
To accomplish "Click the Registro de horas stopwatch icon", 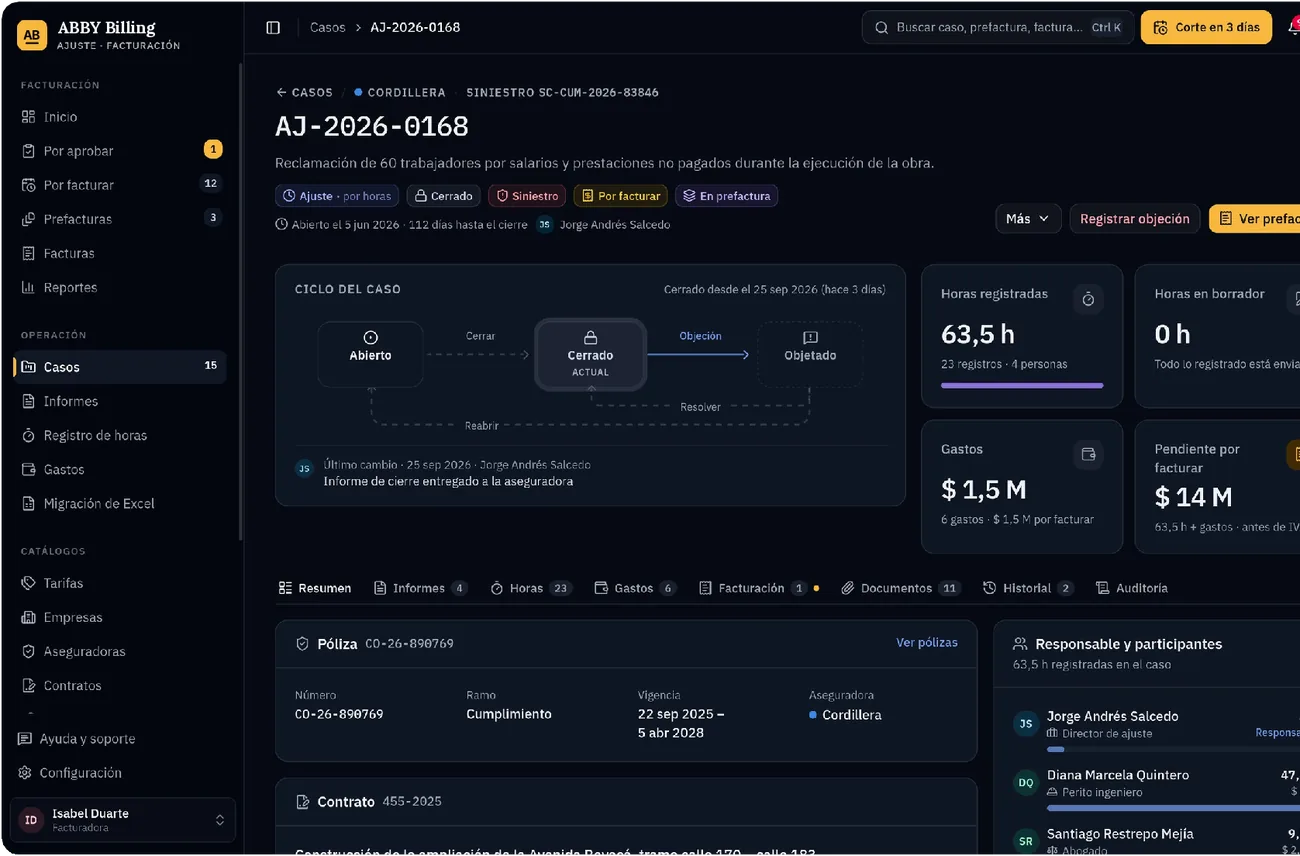I will 28,435.
